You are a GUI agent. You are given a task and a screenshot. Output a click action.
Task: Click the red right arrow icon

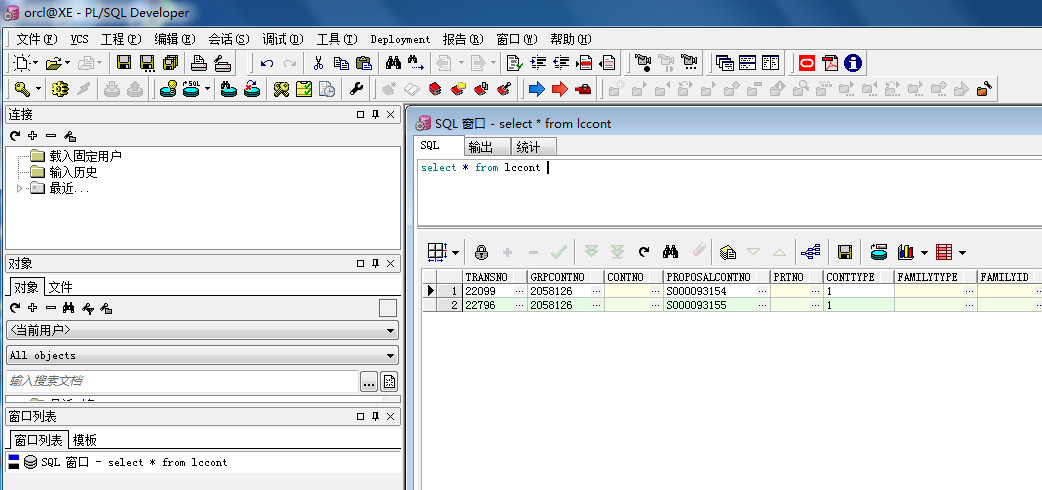[x=560, y=88]
